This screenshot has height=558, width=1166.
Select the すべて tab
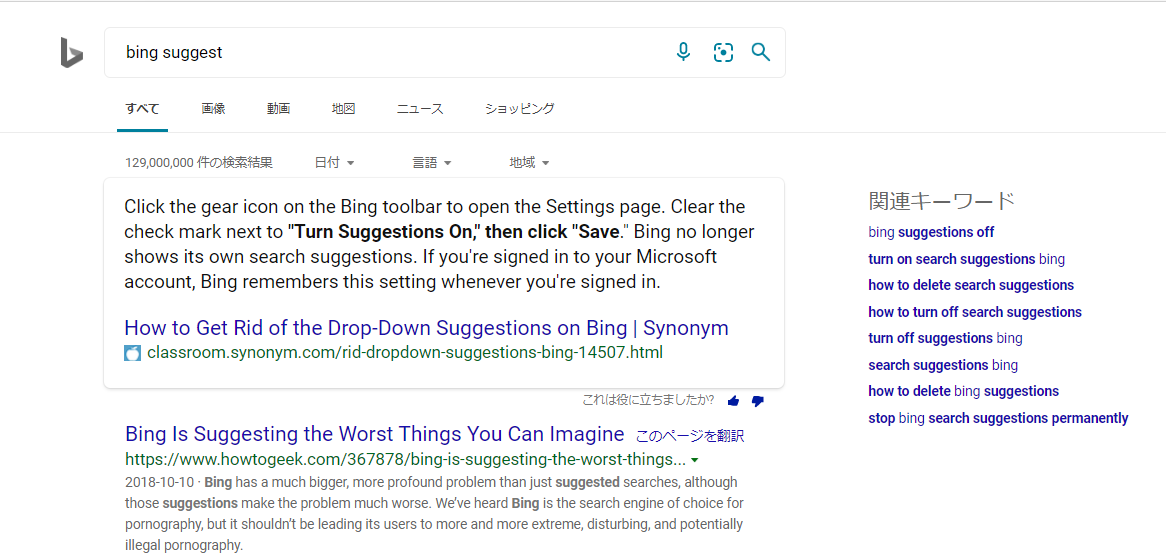pyautogui.click(x=142, y=109)
